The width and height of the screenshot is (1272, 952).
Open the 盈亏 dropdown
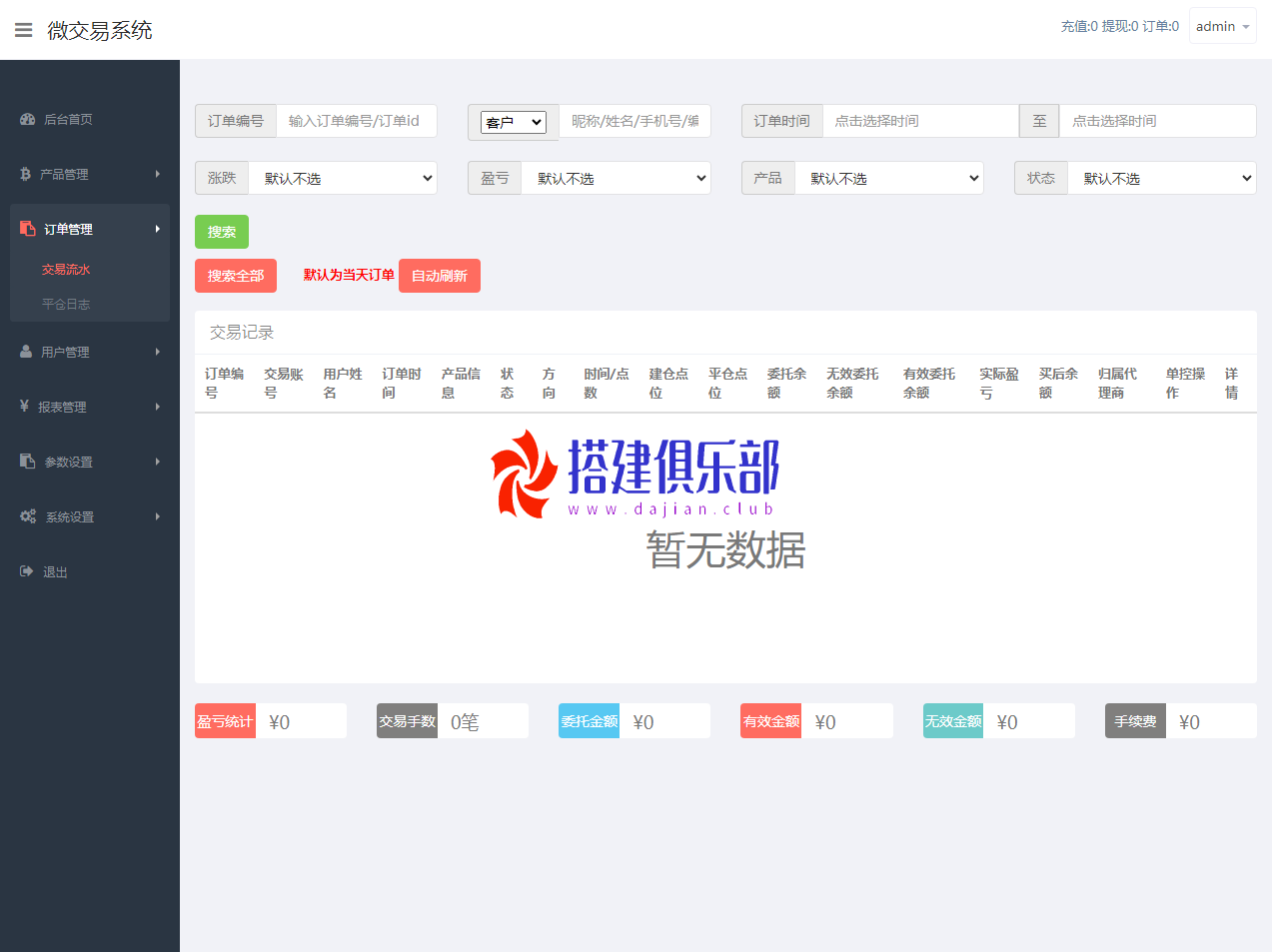(616, 178)
